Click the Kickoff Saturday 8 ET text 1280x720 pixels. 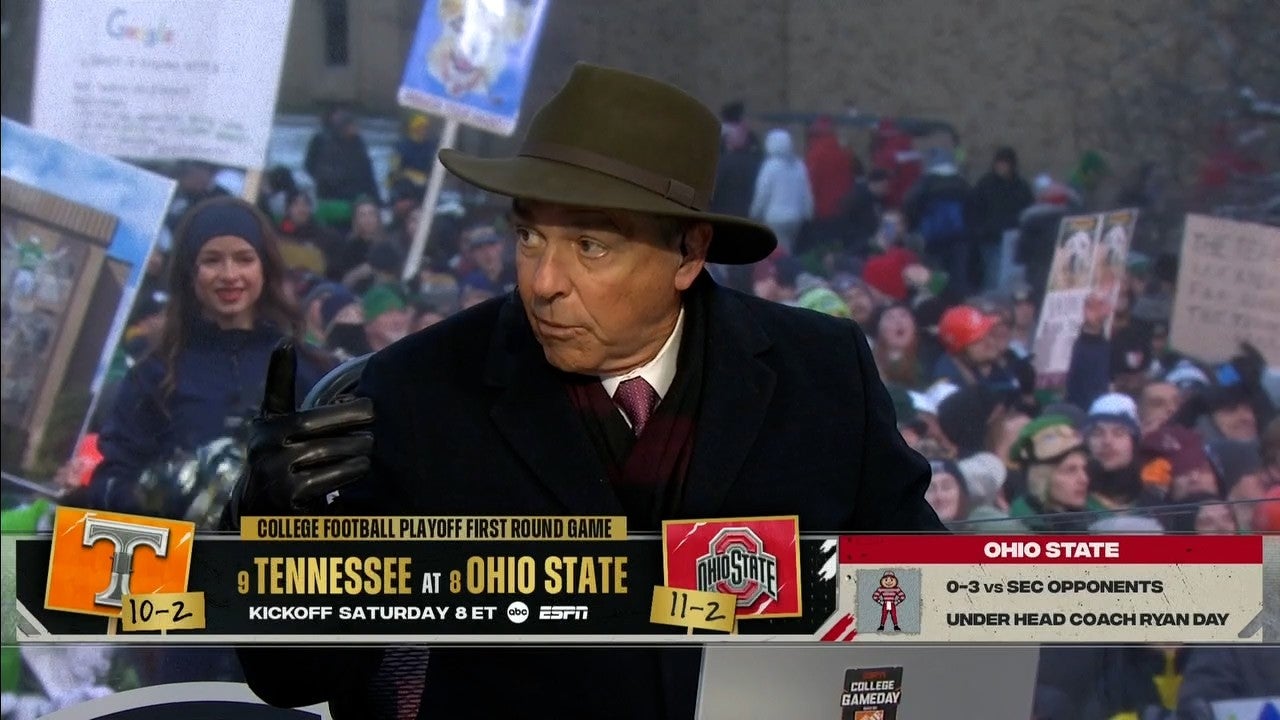pyautogui.click(x=372, y=613)
